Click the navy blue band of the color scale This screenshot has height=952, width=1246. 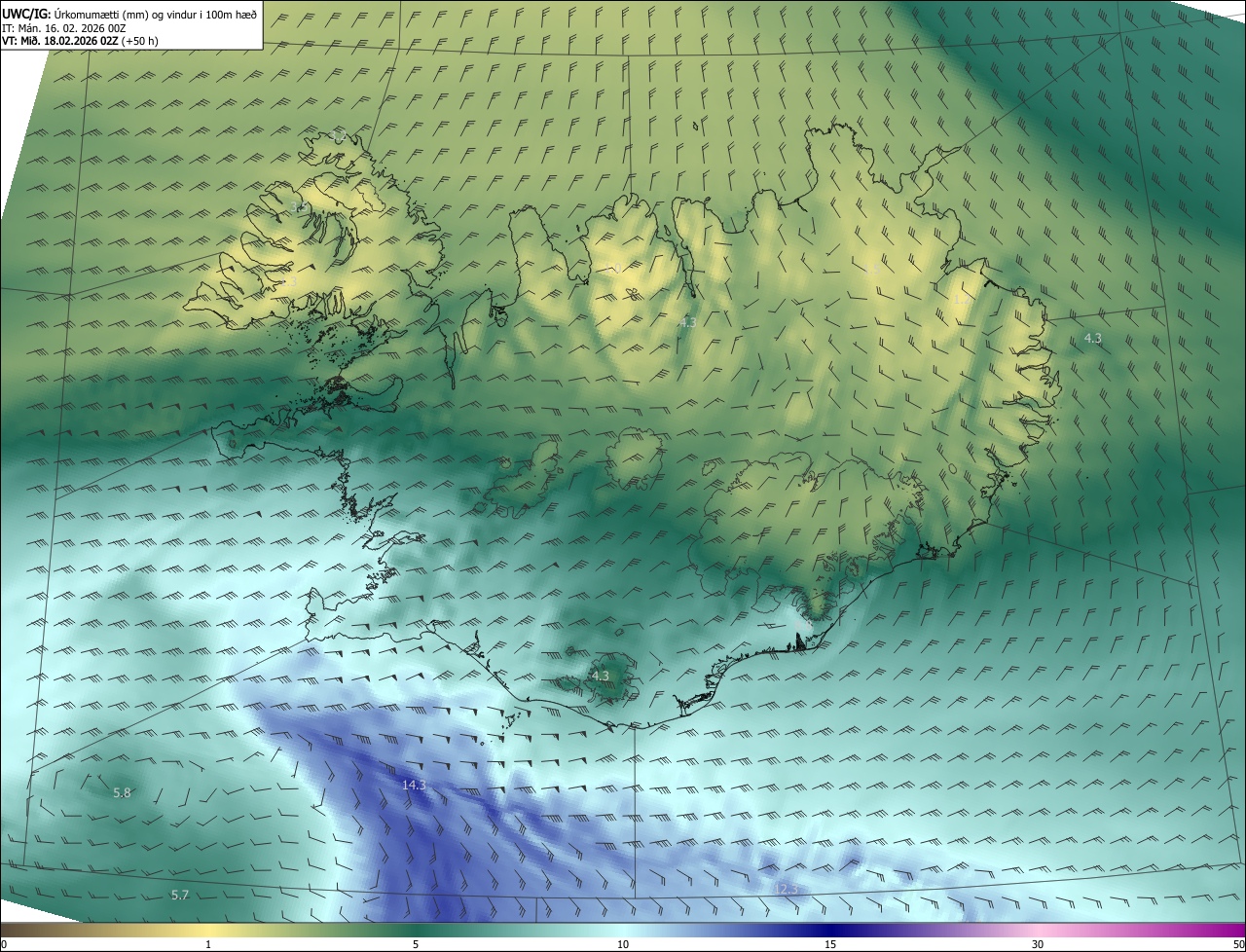(830, 931)
